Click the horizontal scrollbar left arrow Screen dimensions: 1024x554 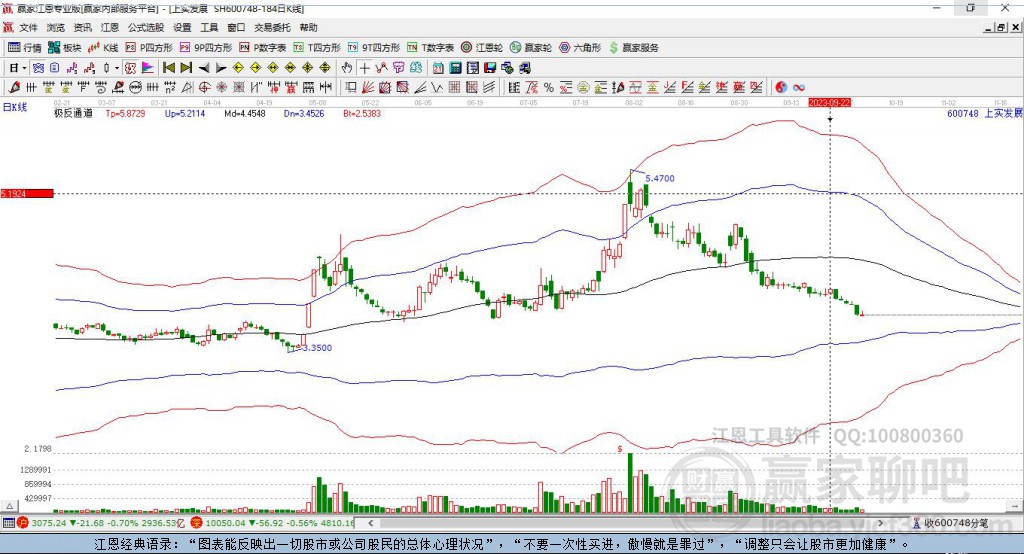pos(370,523)
